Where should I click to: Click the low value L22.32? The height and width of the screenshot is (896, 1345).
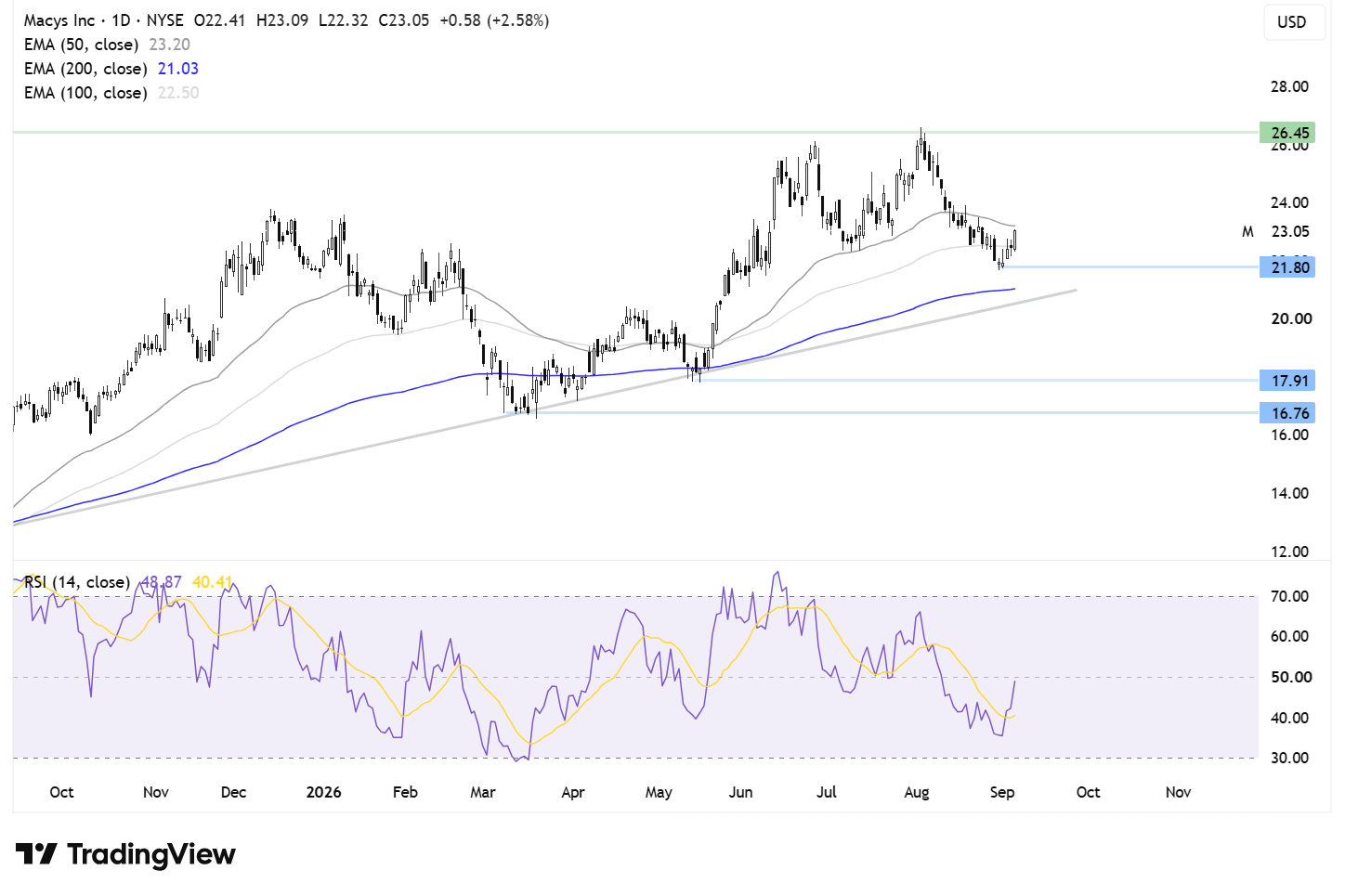(x=344, y=20)
